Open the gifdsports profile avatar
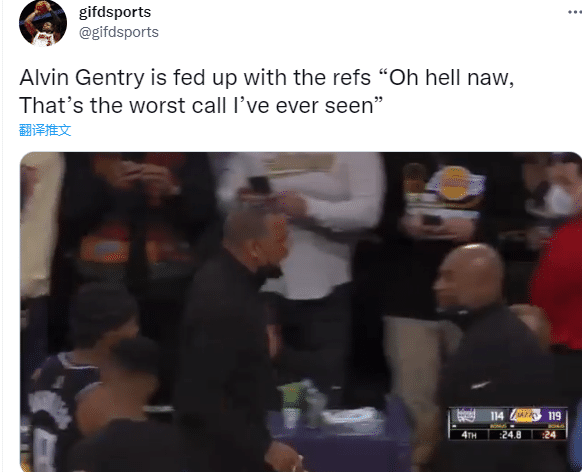This screenshot has height=472, width=582. tap(43, 23)
